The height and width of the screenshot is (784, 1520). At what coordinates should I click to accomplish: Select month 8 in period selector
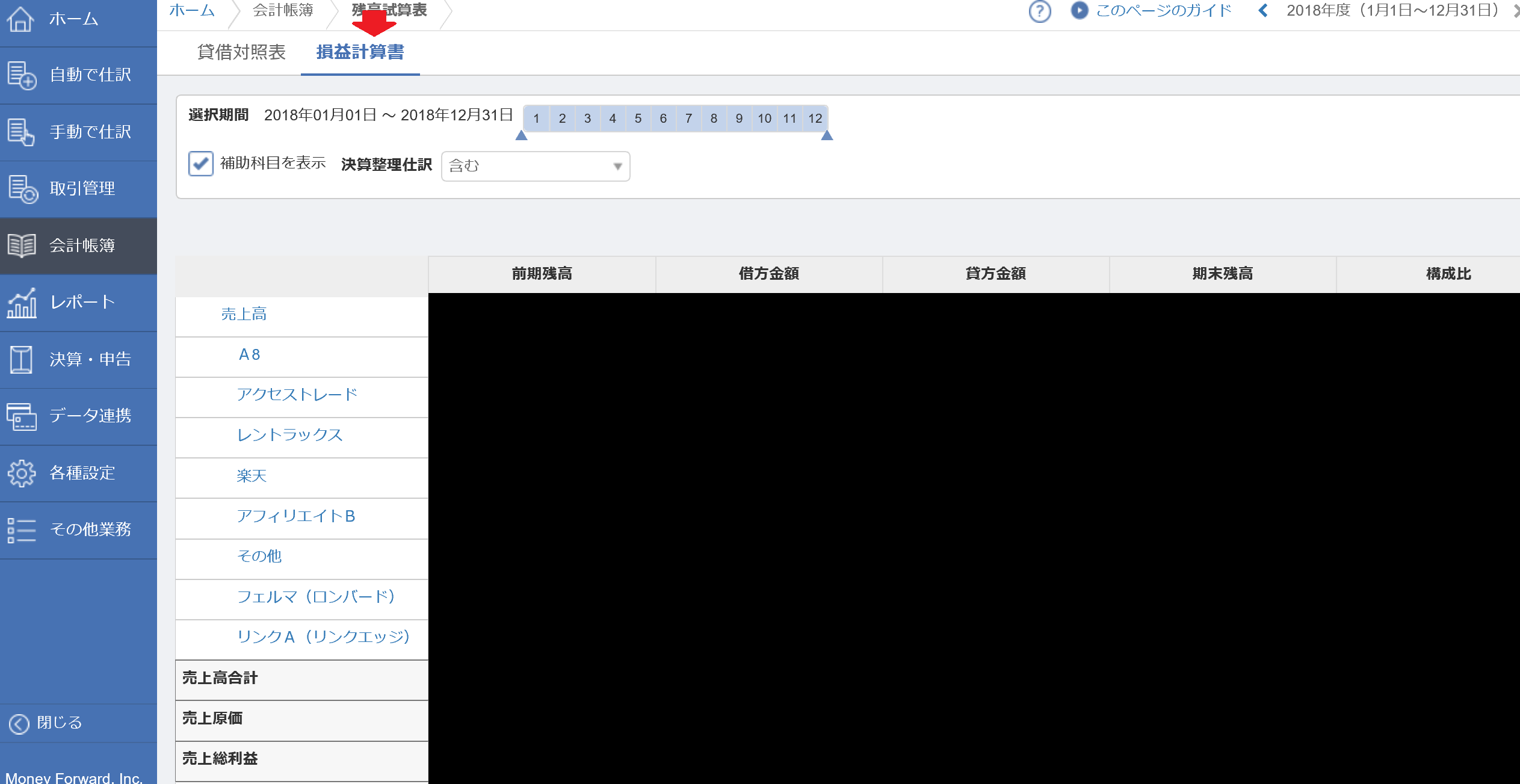click(714, 119)
